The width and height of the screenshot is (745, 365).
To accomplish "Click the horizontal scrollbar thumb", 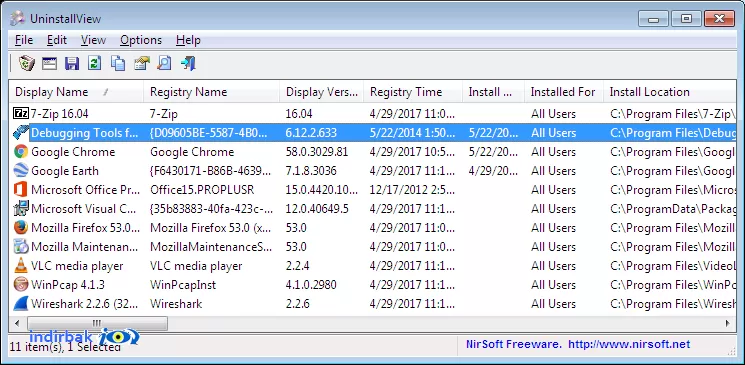I will click(x=97, y=324).
